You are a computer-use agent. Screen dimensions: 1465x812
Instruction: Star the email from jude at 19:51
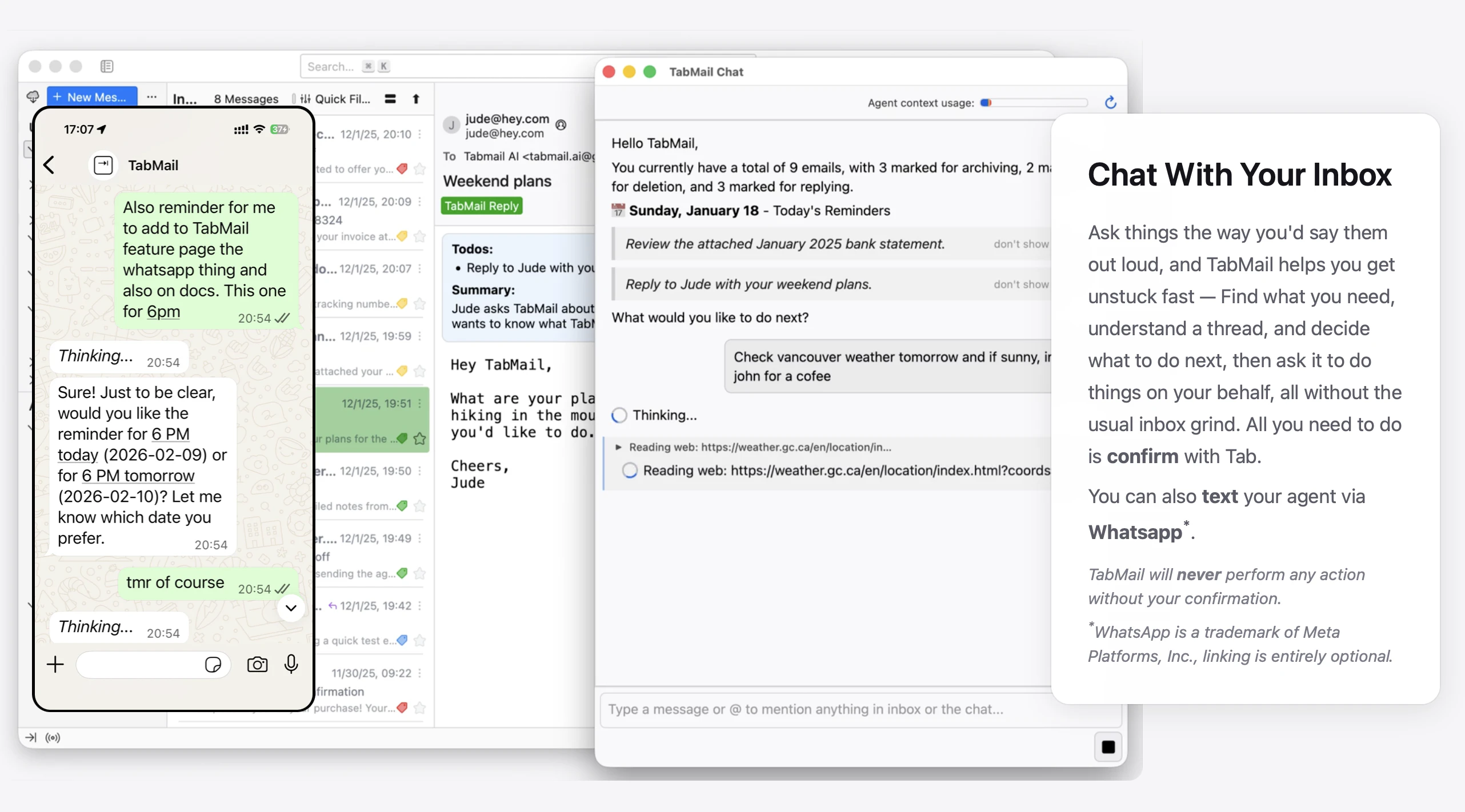click(x=420, y=439)
